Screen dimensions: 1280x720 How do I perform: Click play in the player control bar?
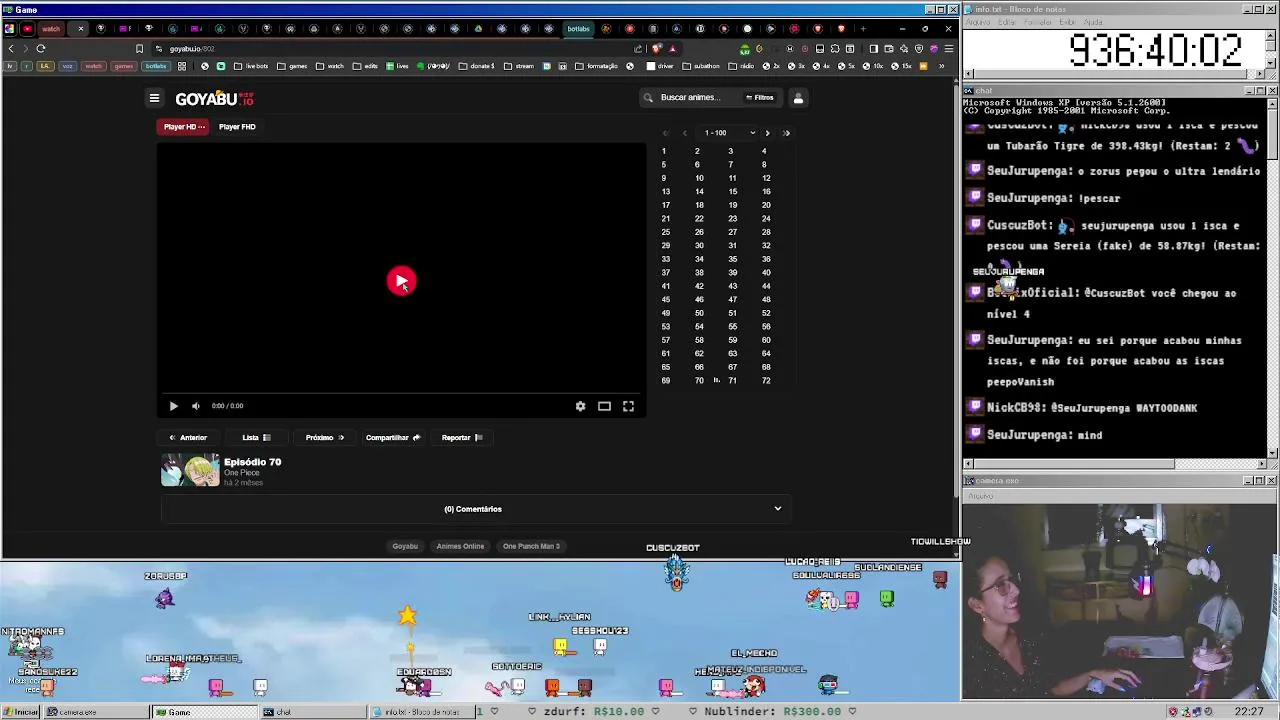tap(173, 406)
